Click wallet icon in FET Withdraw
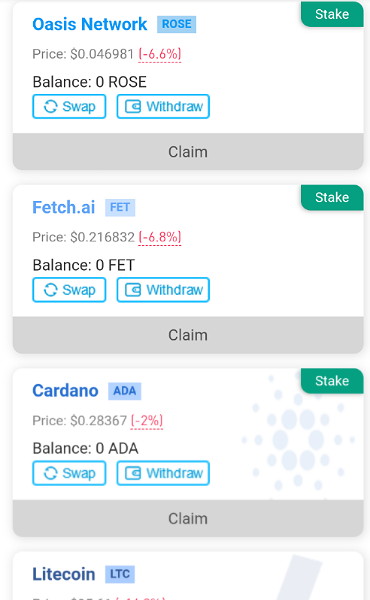 pos(133,290)
